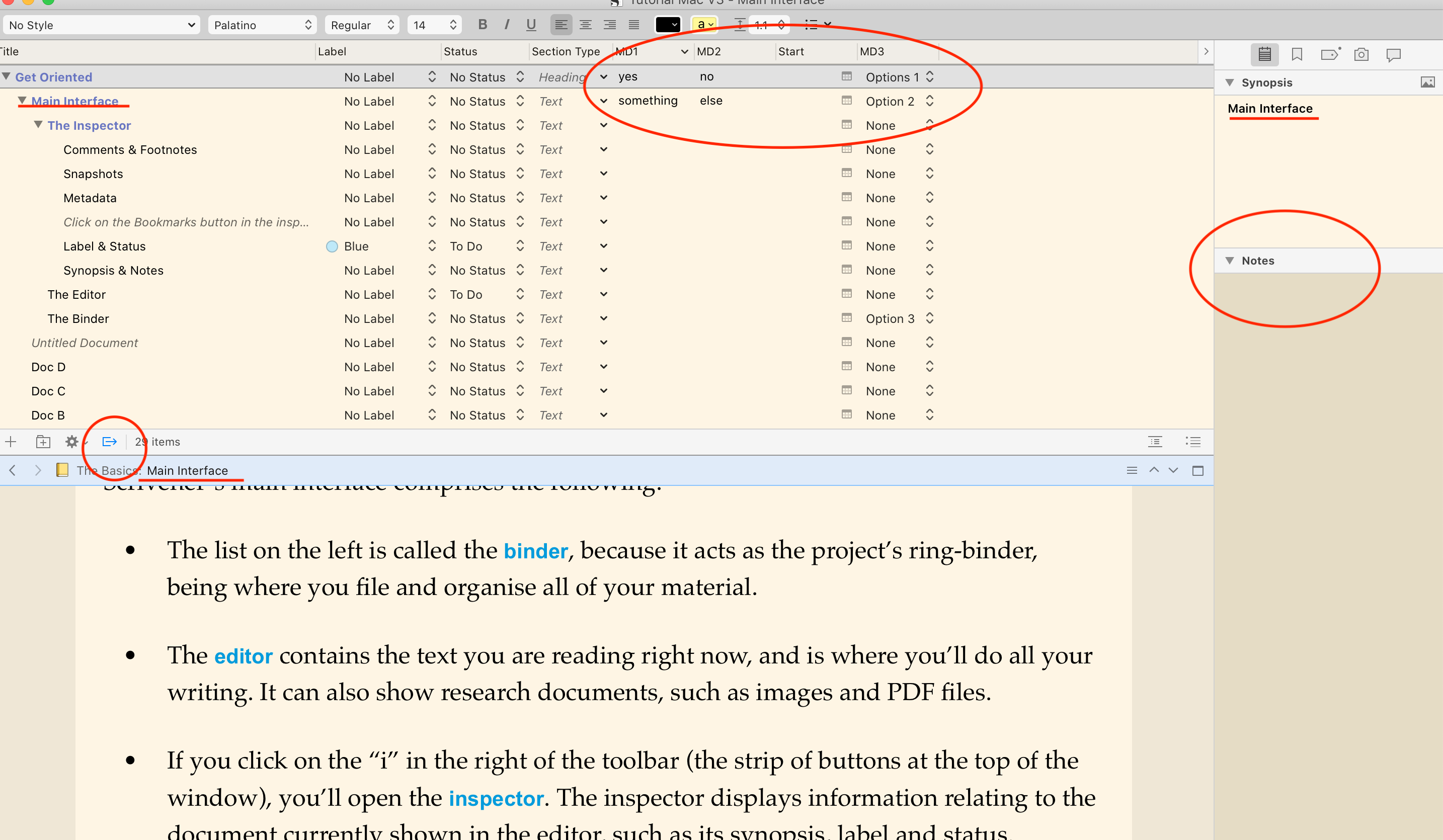
Task: Click the Start column header
Action: pyautogui.click(x=816, y=51)
